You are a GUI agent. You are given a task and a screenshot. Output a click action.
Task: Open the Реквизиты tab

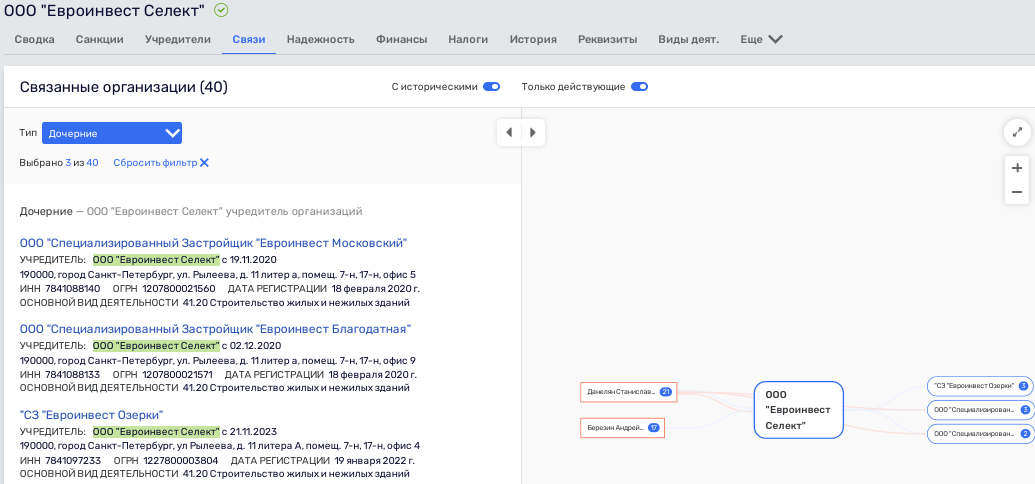[607, 39]
